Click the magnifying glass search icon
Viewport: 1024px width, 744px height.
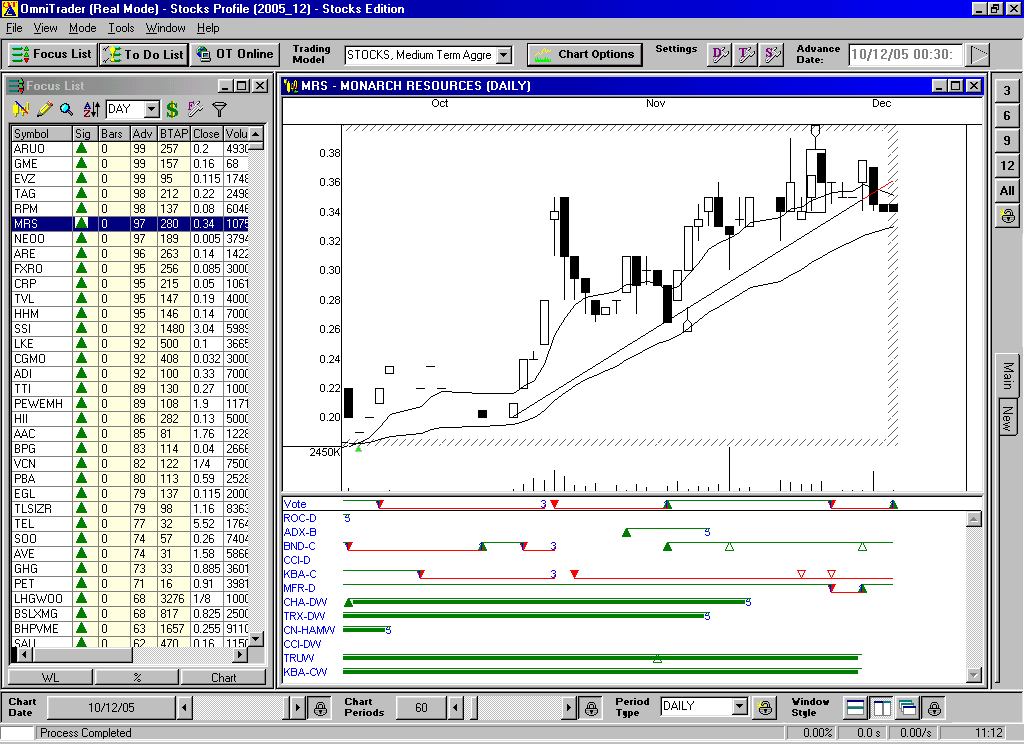click(67, 109)
